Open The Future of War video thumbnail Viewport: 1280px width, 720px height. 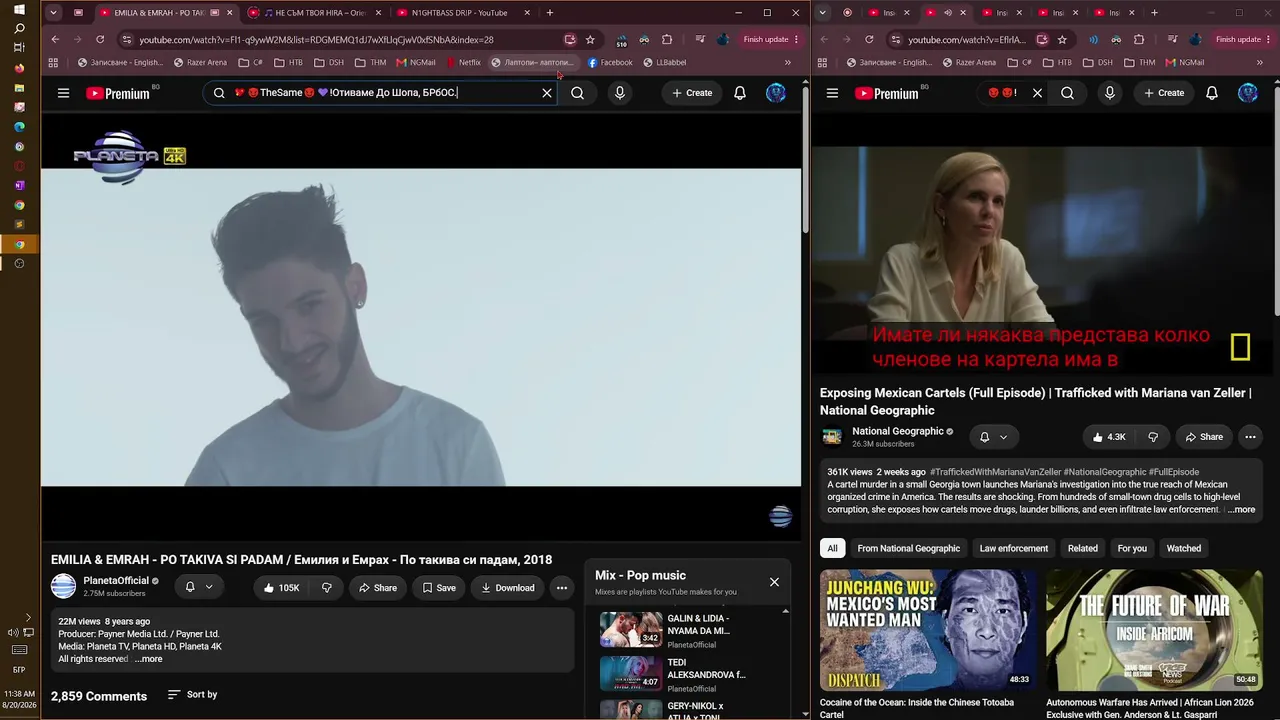(x=1155, y=629)
